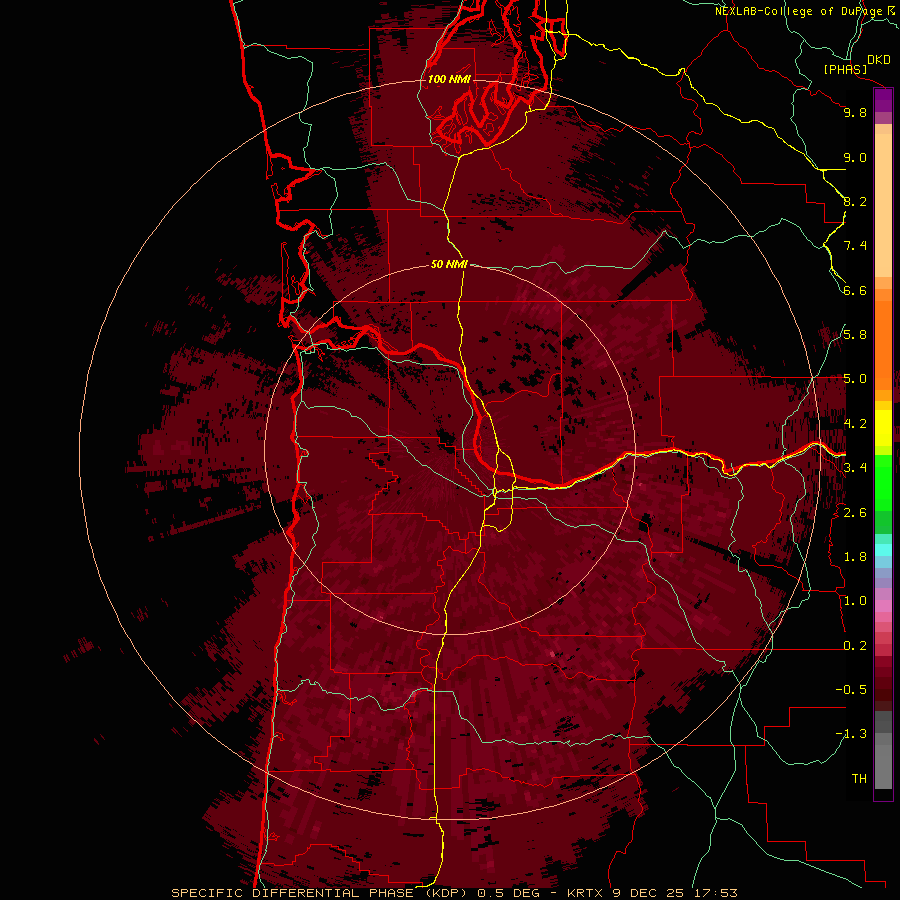The image size is (900, 900).
Task: Click the 1.8 scale value
Action: (x=855, y=557)
